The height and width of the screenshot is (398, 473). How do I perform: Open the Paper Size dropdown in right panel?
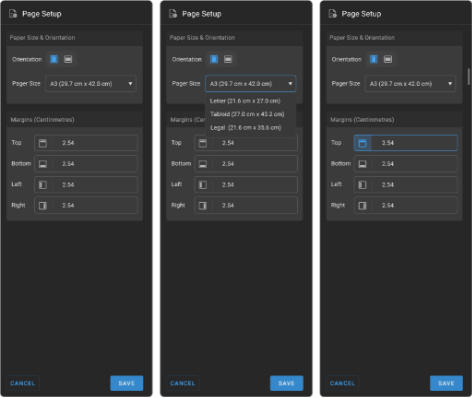pyautogui.click(x=410, y=84)
